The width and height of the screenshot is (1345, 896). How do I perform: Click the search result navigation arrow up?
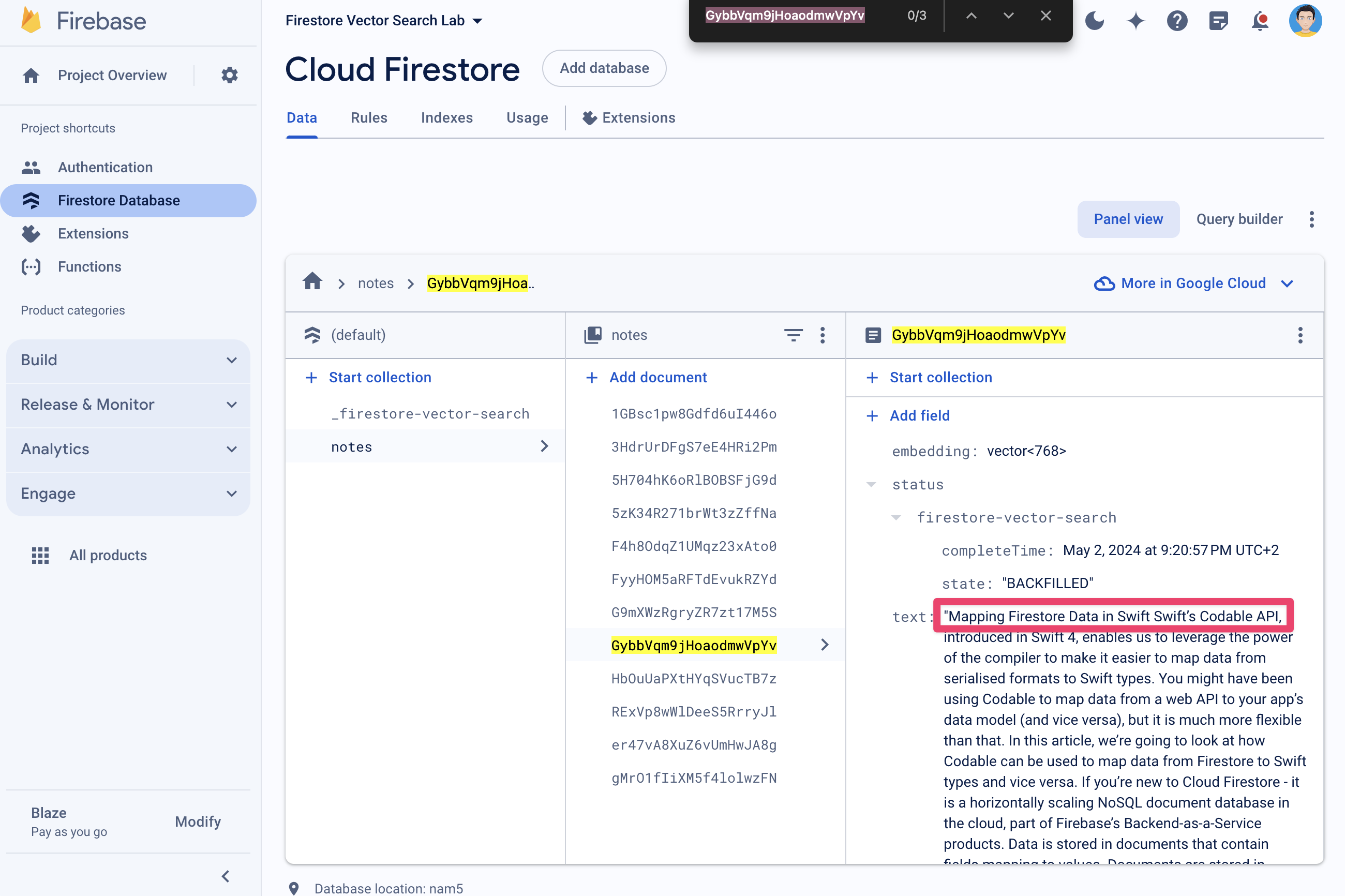coord(969,14)
